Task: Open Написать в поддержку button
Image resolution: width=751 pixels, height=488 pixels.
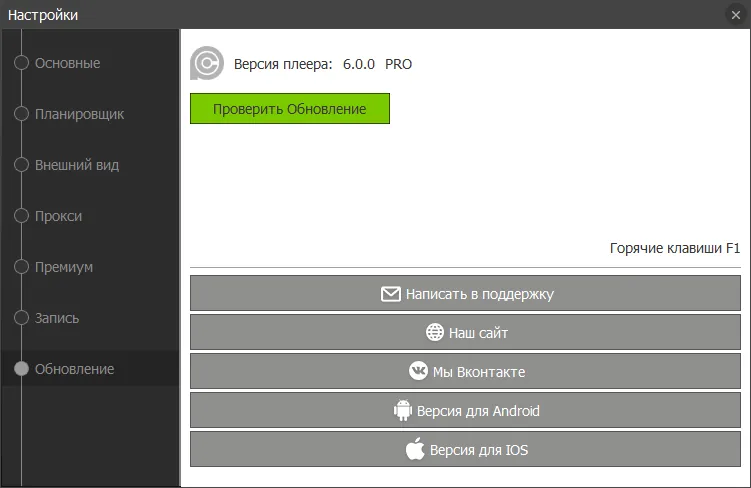Action: click(465, 293)
